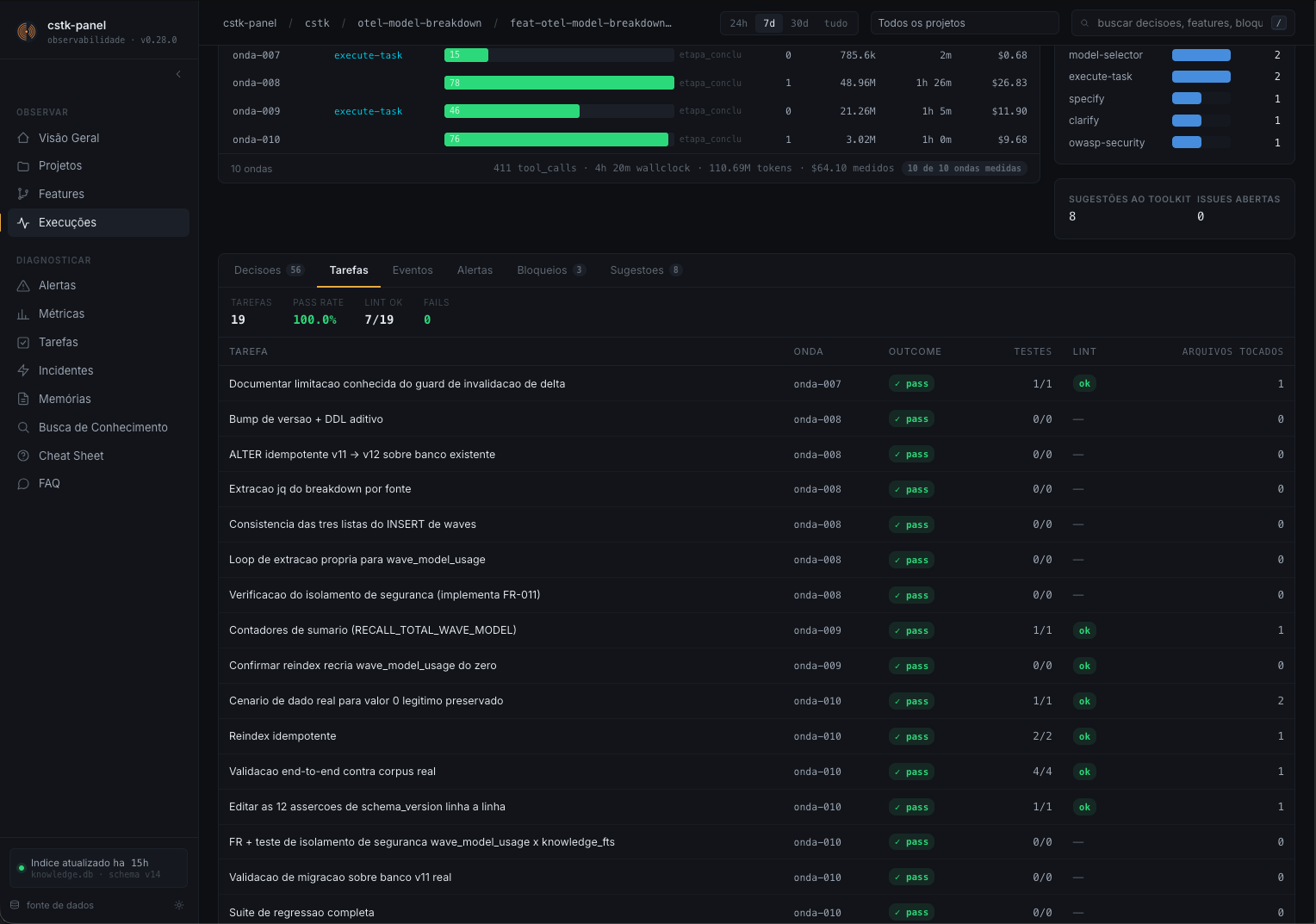Open the Projetos folder icon

pyautogui.click(x=23, y=166)
